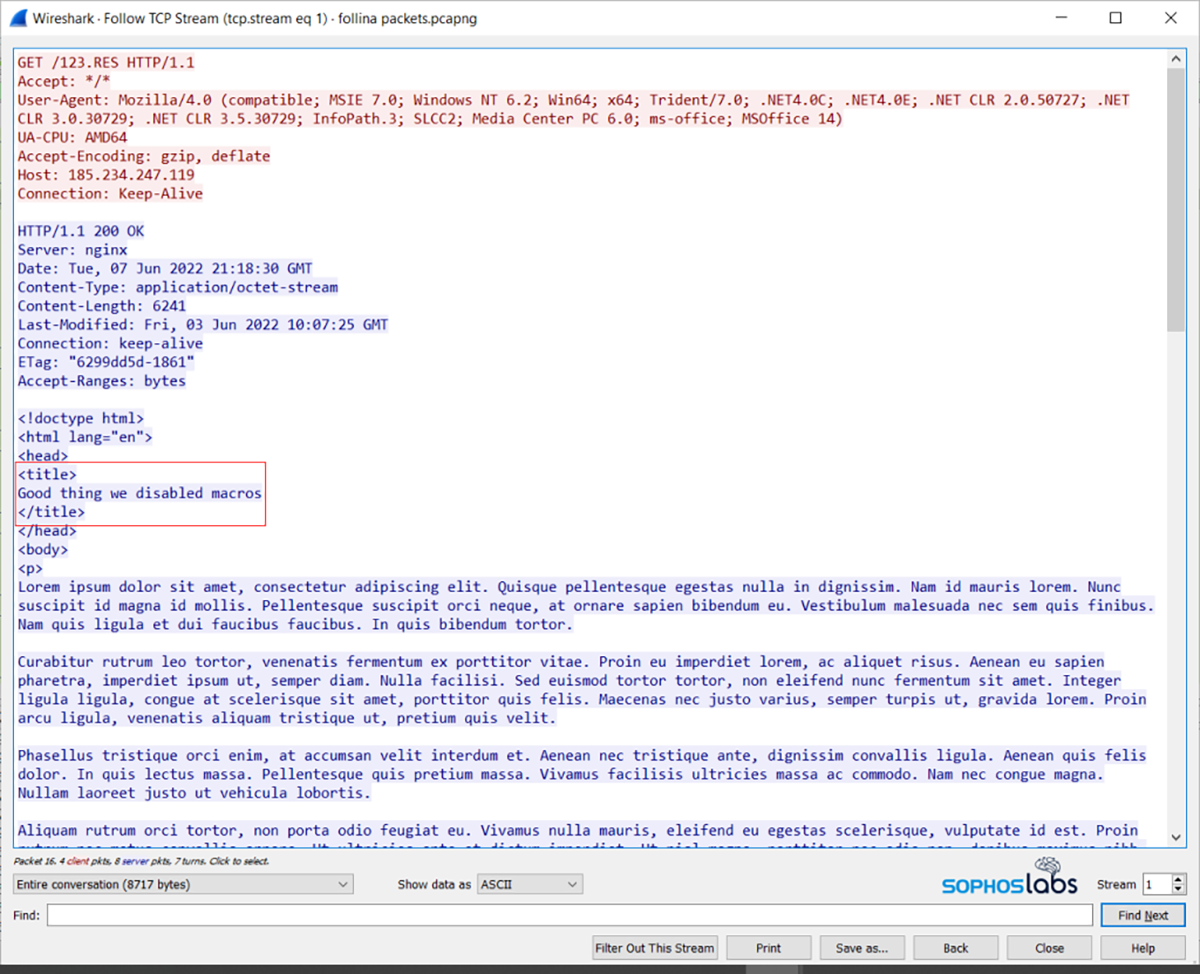Screen dimensions: 1200x974
Task: Click the 'Date: Tue, 07 Jun 2022' line
Action: pos(165,268)
